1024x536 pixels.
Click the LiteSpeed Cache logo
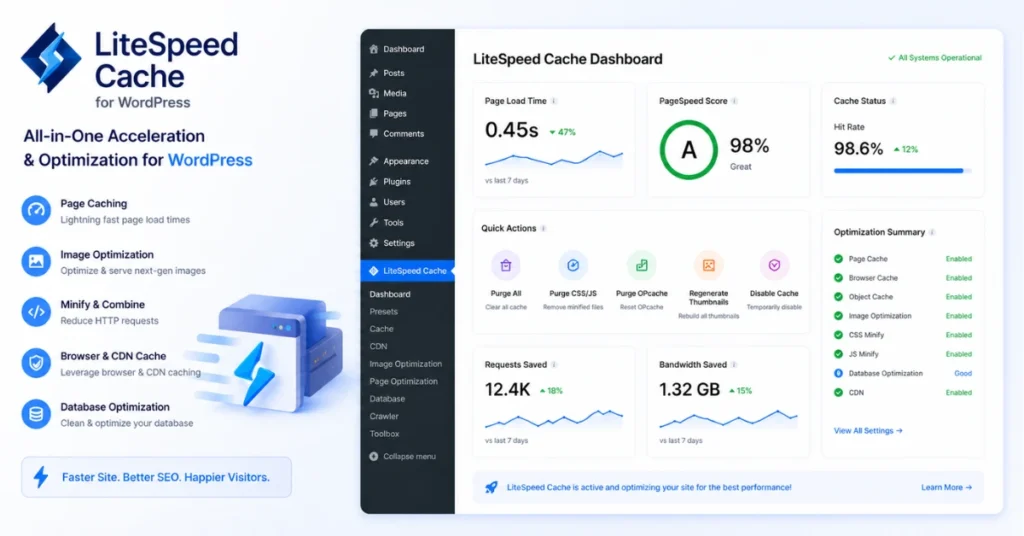tap(51, 57)
